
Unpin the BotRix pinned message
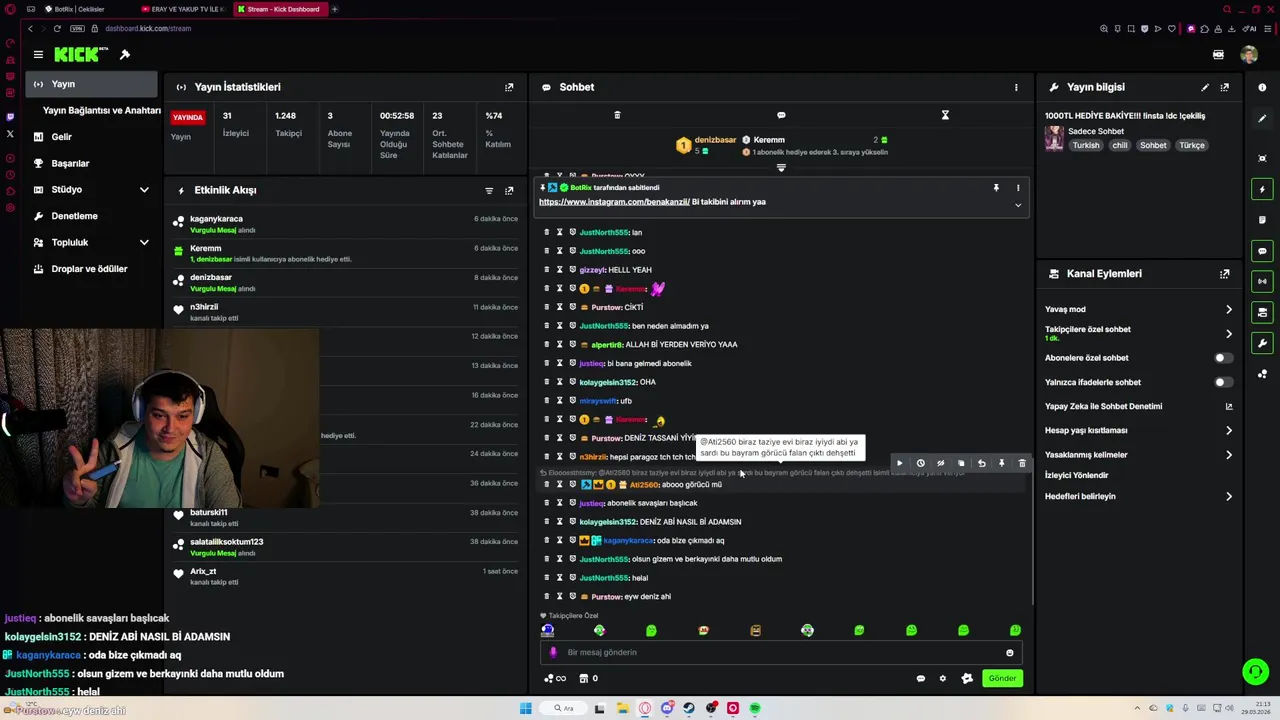(996, 188)
